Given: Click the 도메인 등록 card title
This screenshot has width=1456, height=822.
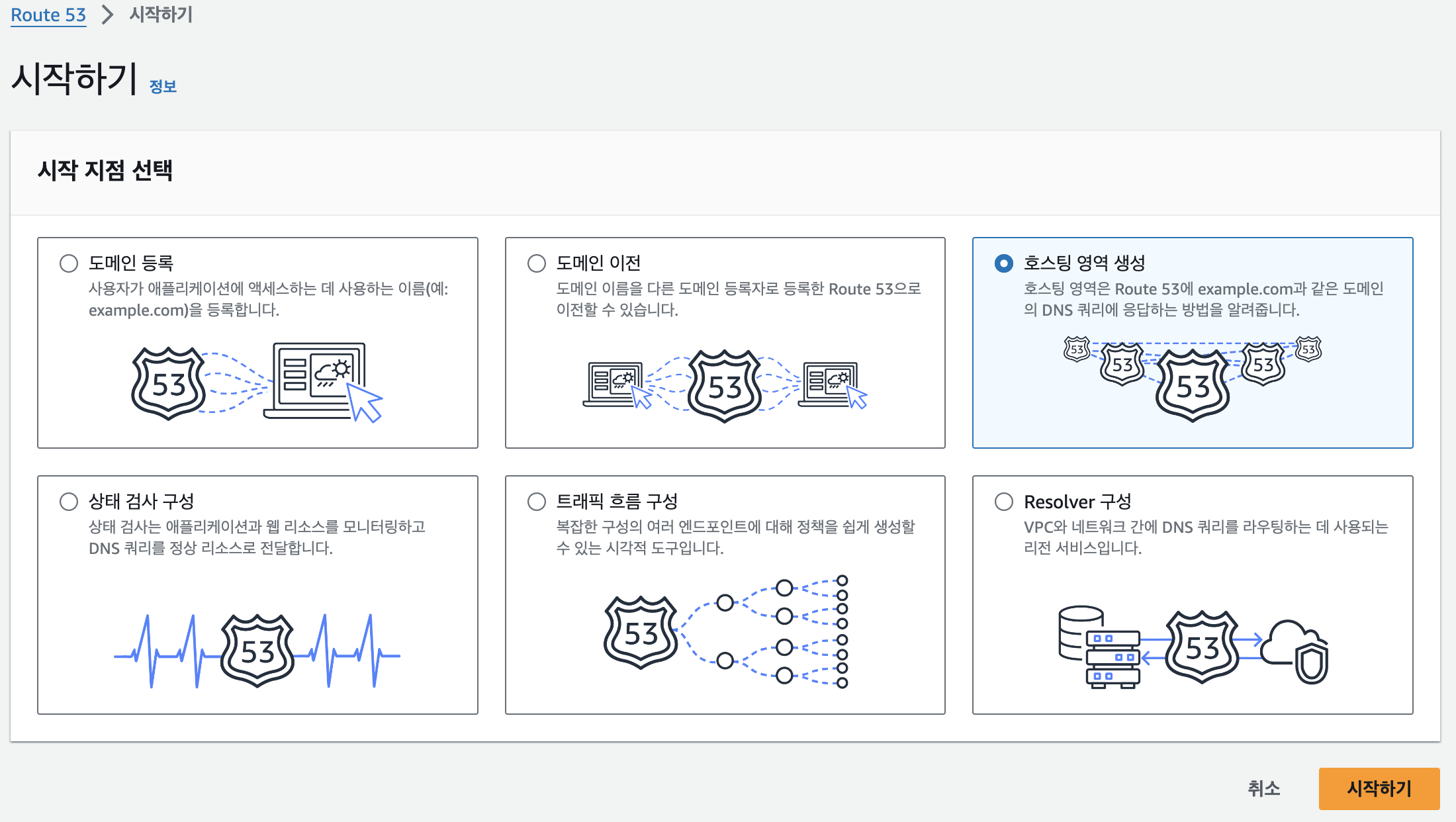Looking at the screenshot, I should pos(131,263).
